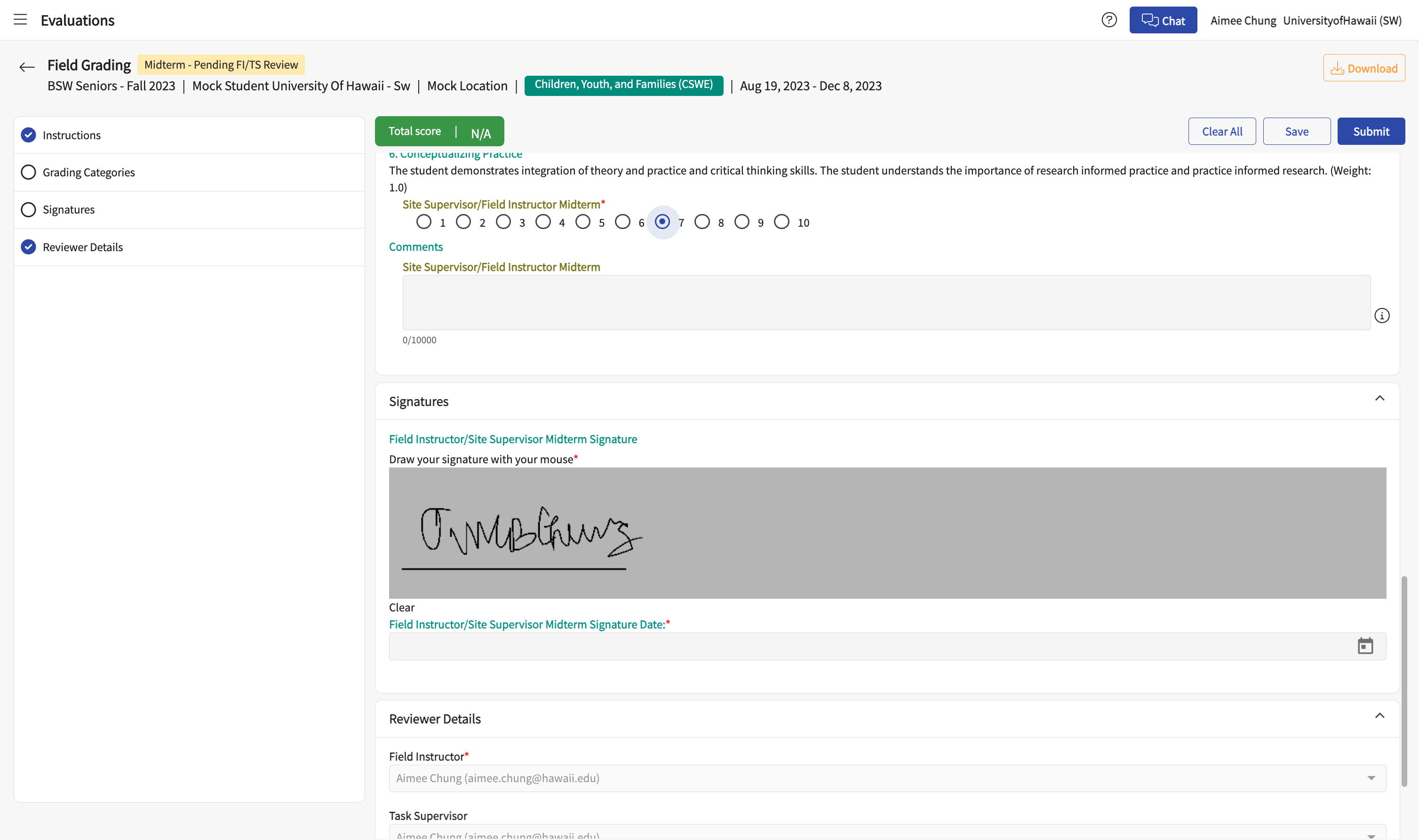1419x840 pixels.
Task: Select rating 8 for Conceptualizing Practice
Action: [x=702, y=222]
